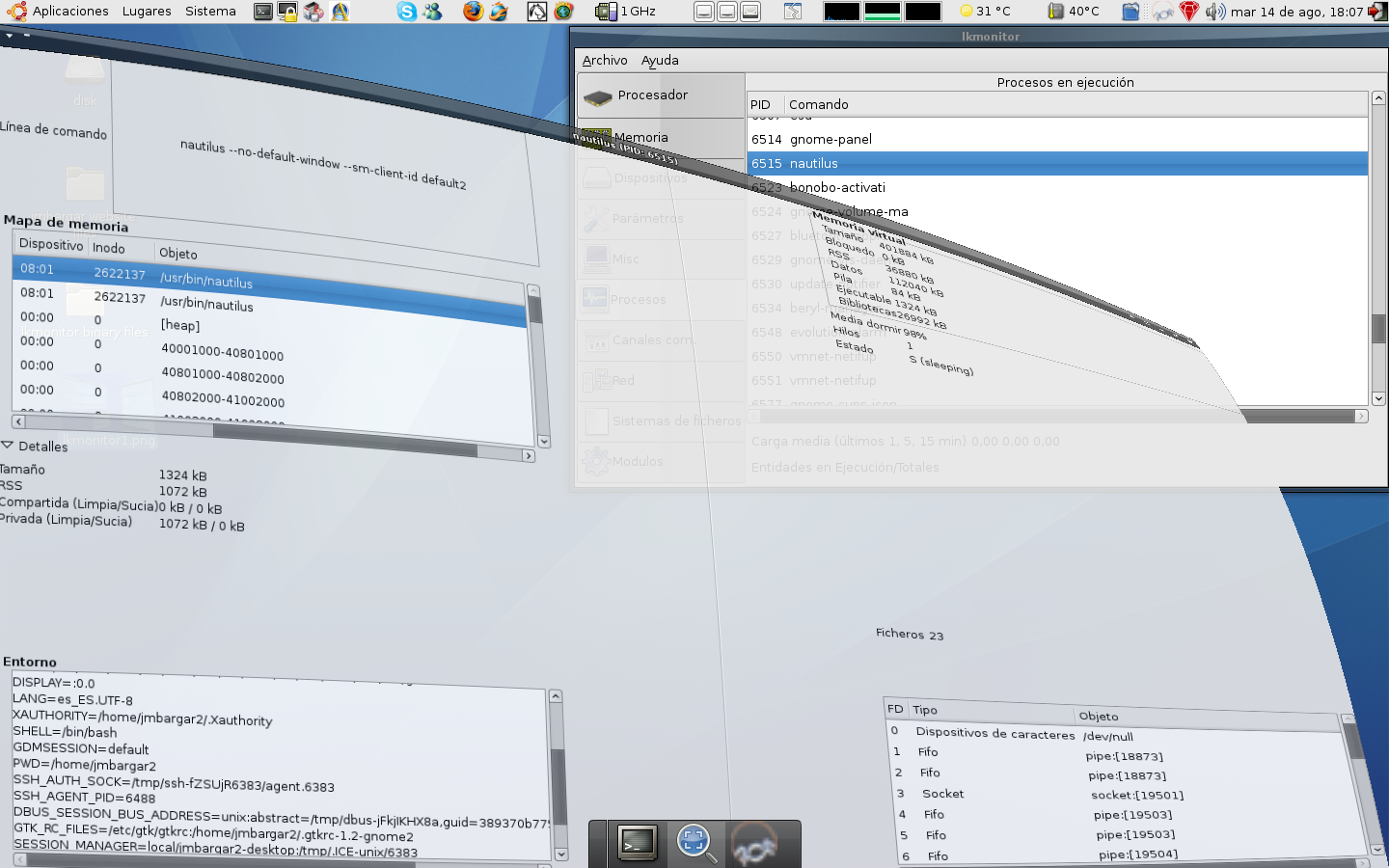Image resolution: width=1389 pixels, height=868 pixels.
Task: Launch the blue letter A application icon
Action: [340, 12]
